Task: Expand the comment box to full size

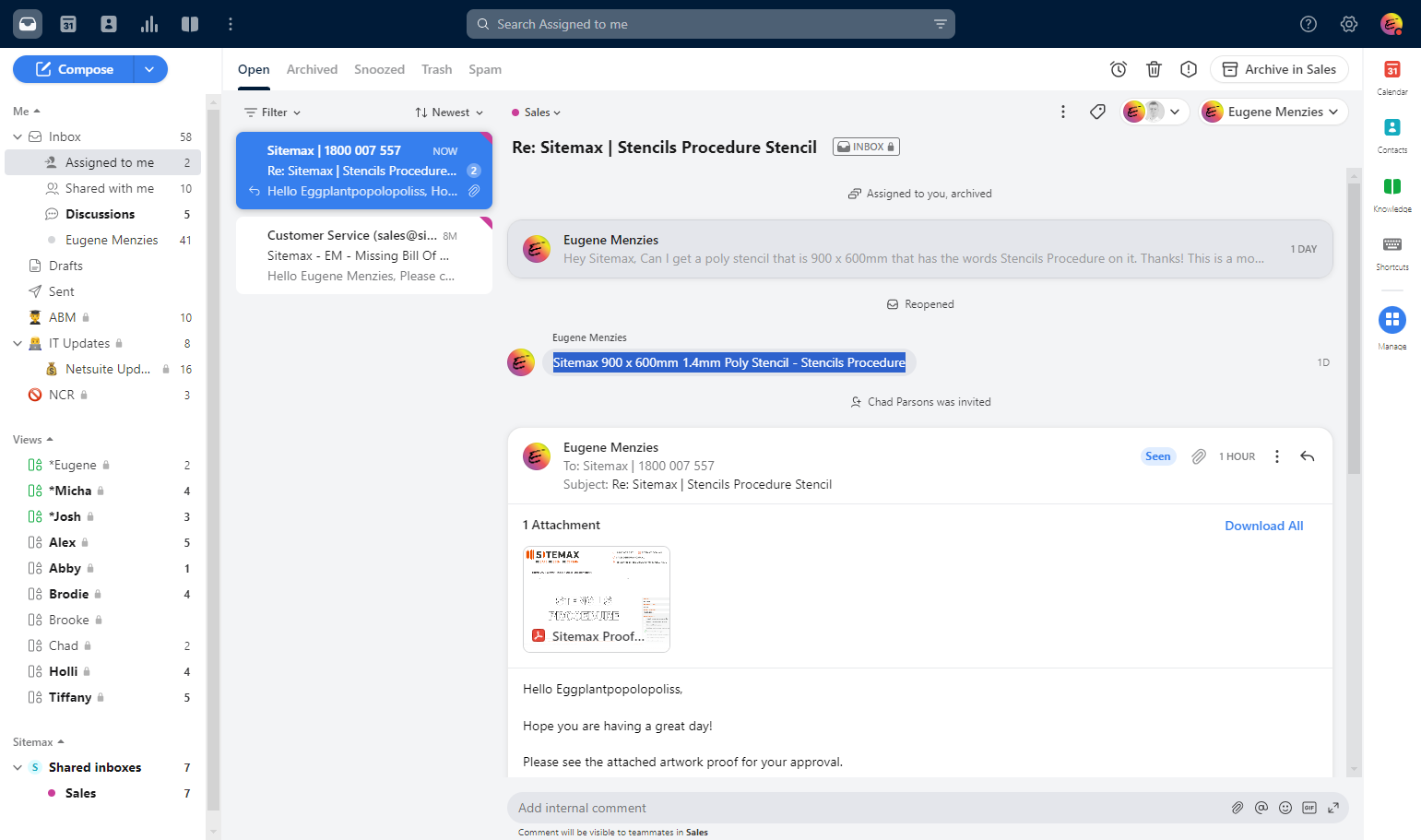Action: tap(1333, 808)
